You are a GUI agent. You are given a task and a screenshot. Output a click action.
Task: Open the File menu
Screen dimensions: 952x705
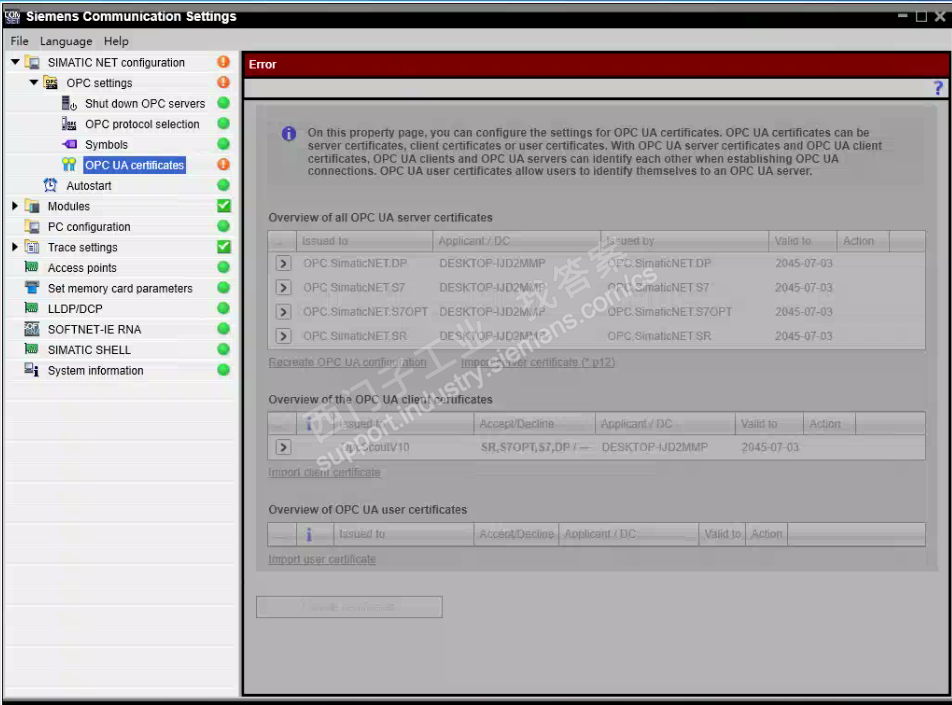19,41
